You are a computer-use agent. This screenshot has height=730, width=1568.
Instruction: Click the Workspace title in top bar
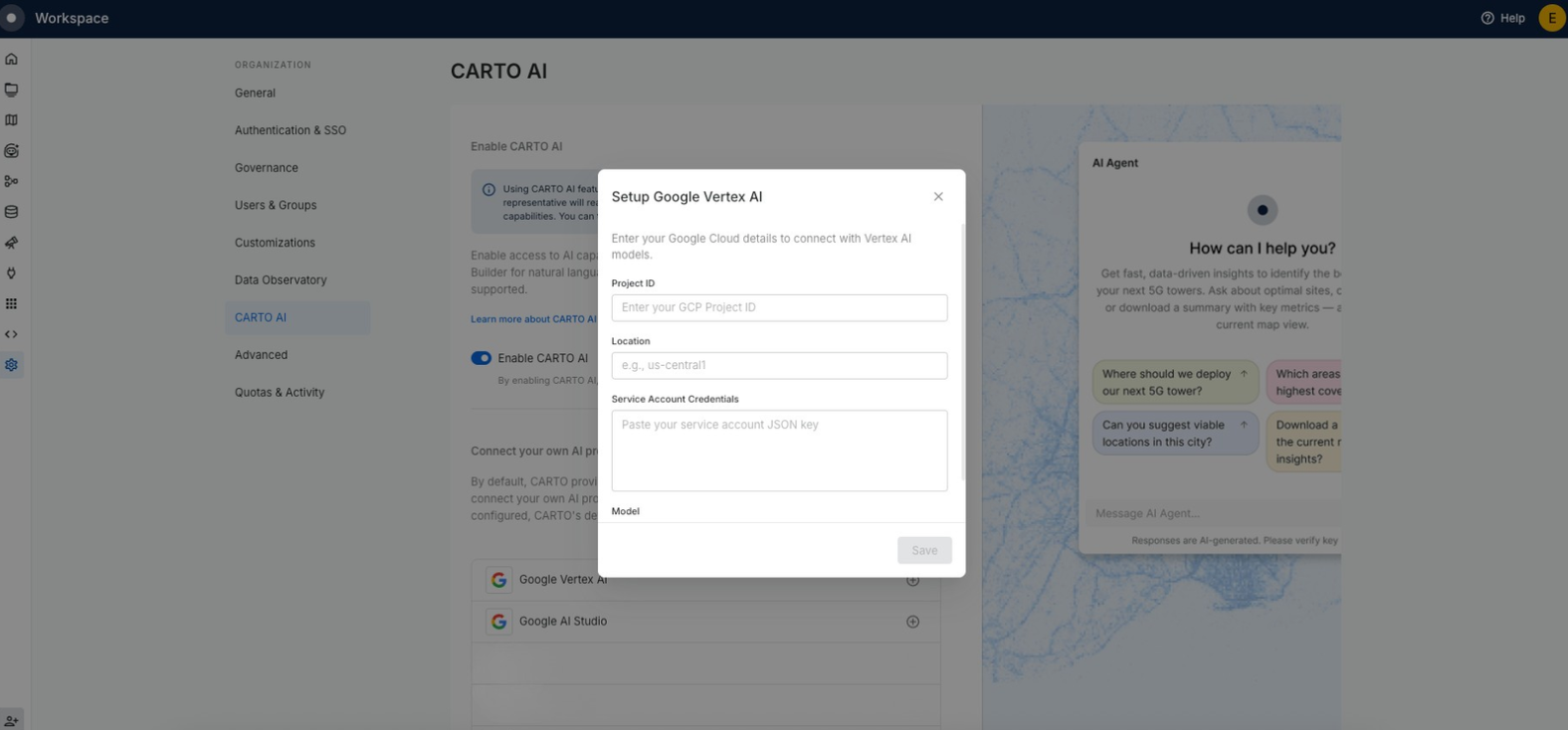(x=72, y=18)
